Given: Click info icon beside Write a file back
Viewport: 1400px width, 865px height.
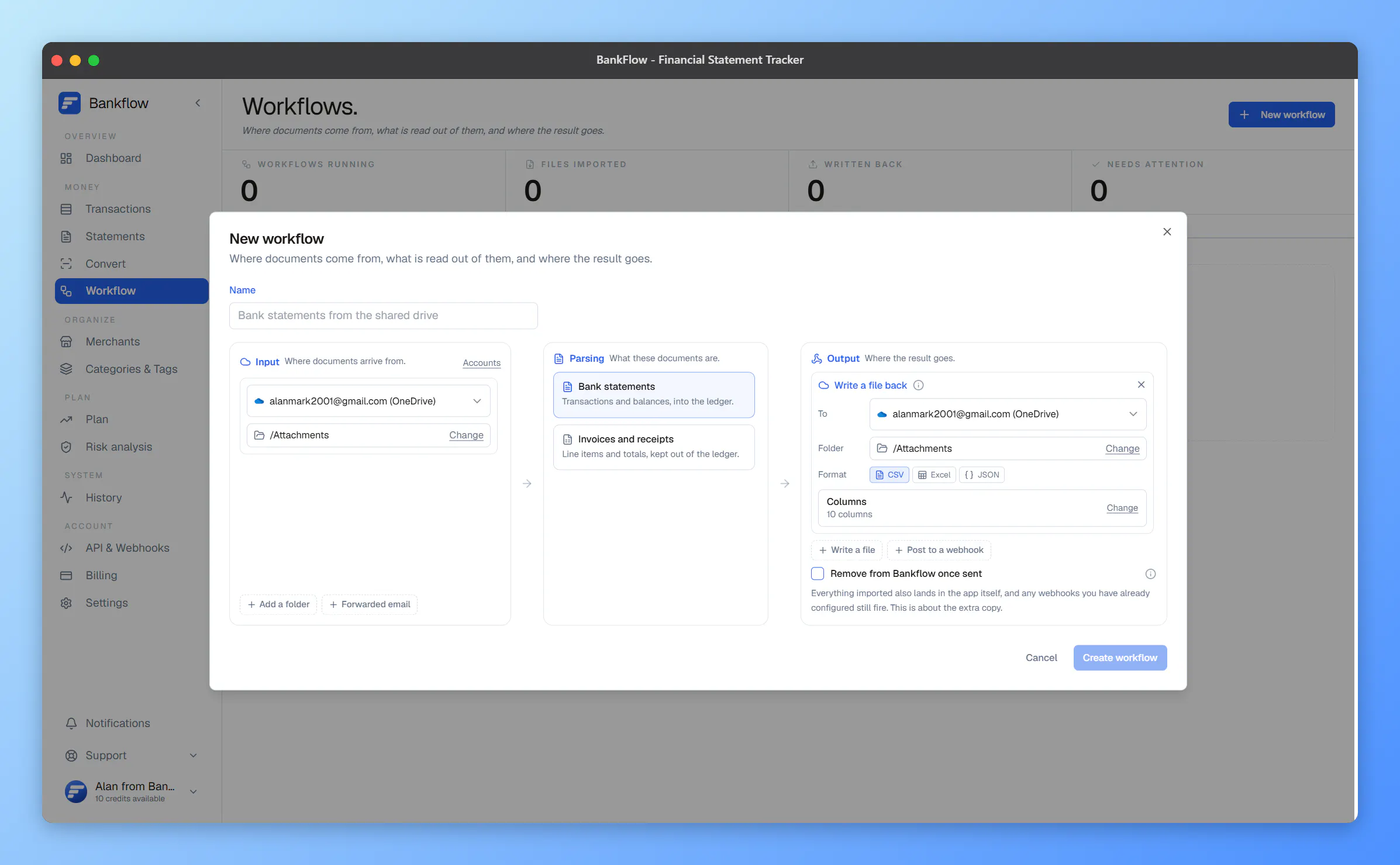Looking at the screenshot, I should click(918, 385).
